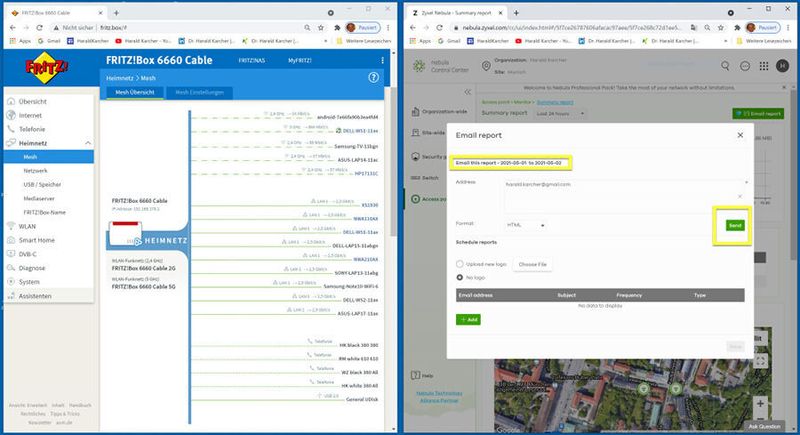Reload the fritz.box browser page
Image resolution: width=800 pixels, height=435 pixels.
coord(39,28)
